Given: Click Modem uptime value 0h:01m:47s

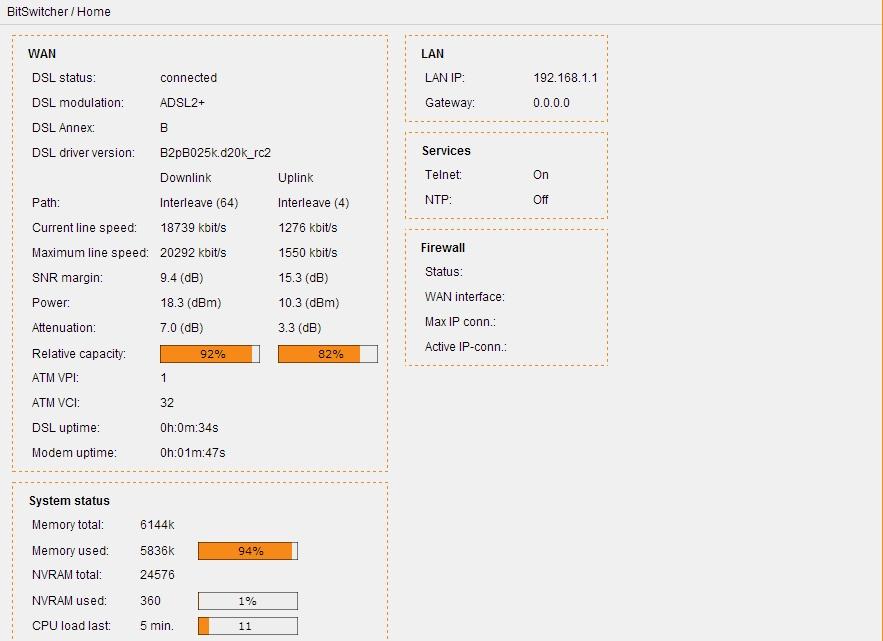Looking at the screenshot, I should [x=193, y=452].
